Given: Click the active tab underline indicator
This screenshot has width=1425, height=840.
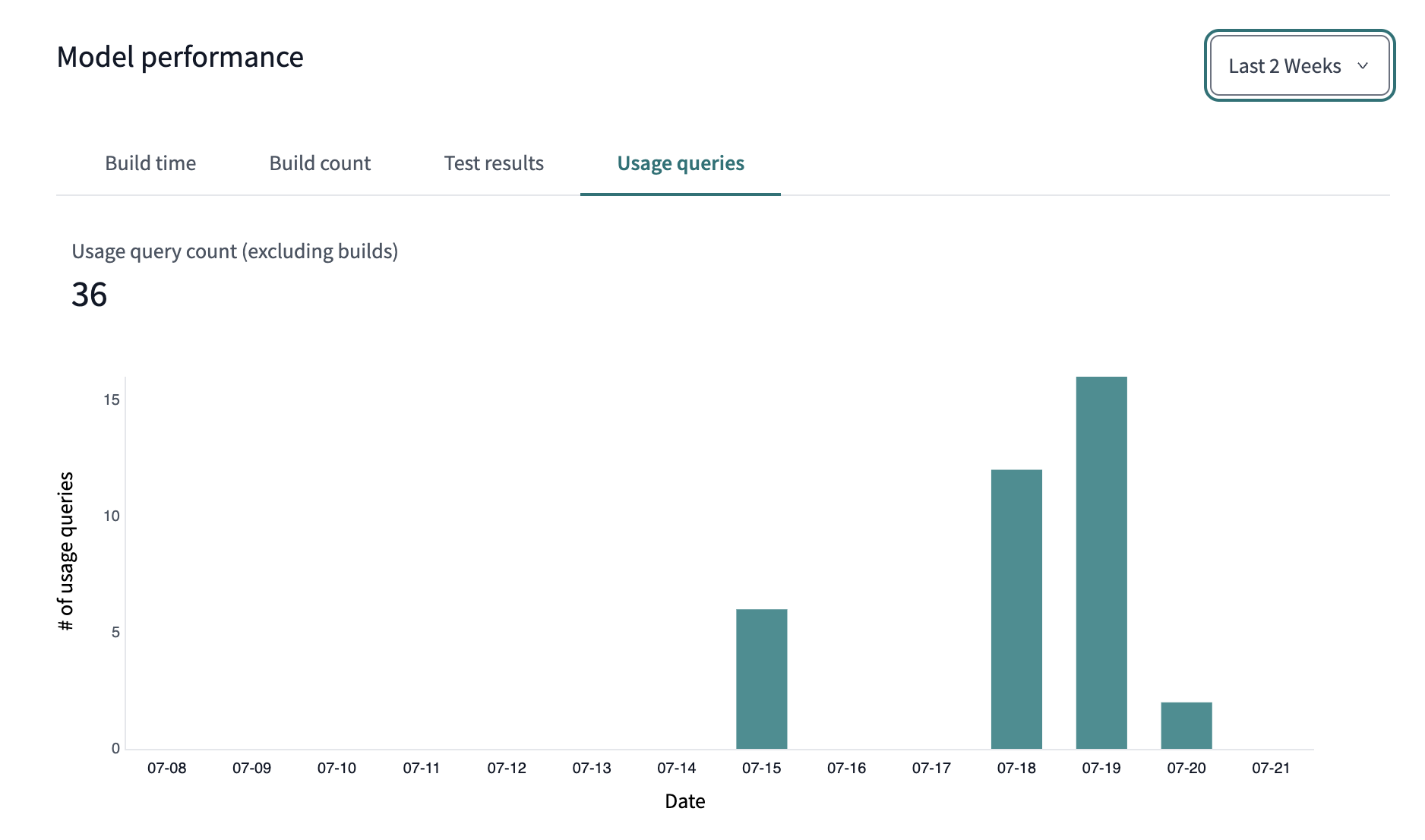Looking at the screenshot, I should [x=680, y=195].
